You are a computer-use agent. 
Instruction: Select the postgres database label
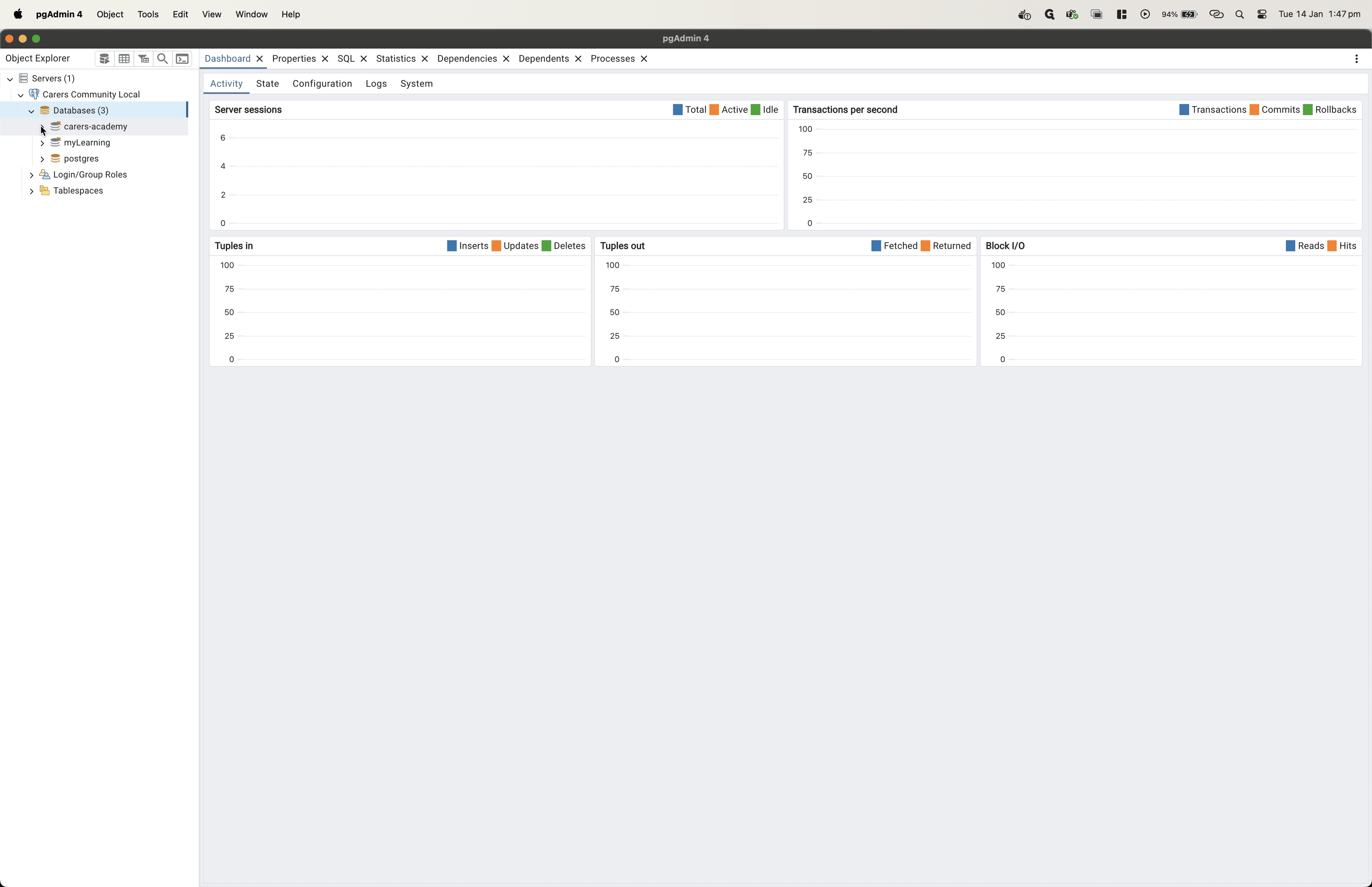point(81,158)
